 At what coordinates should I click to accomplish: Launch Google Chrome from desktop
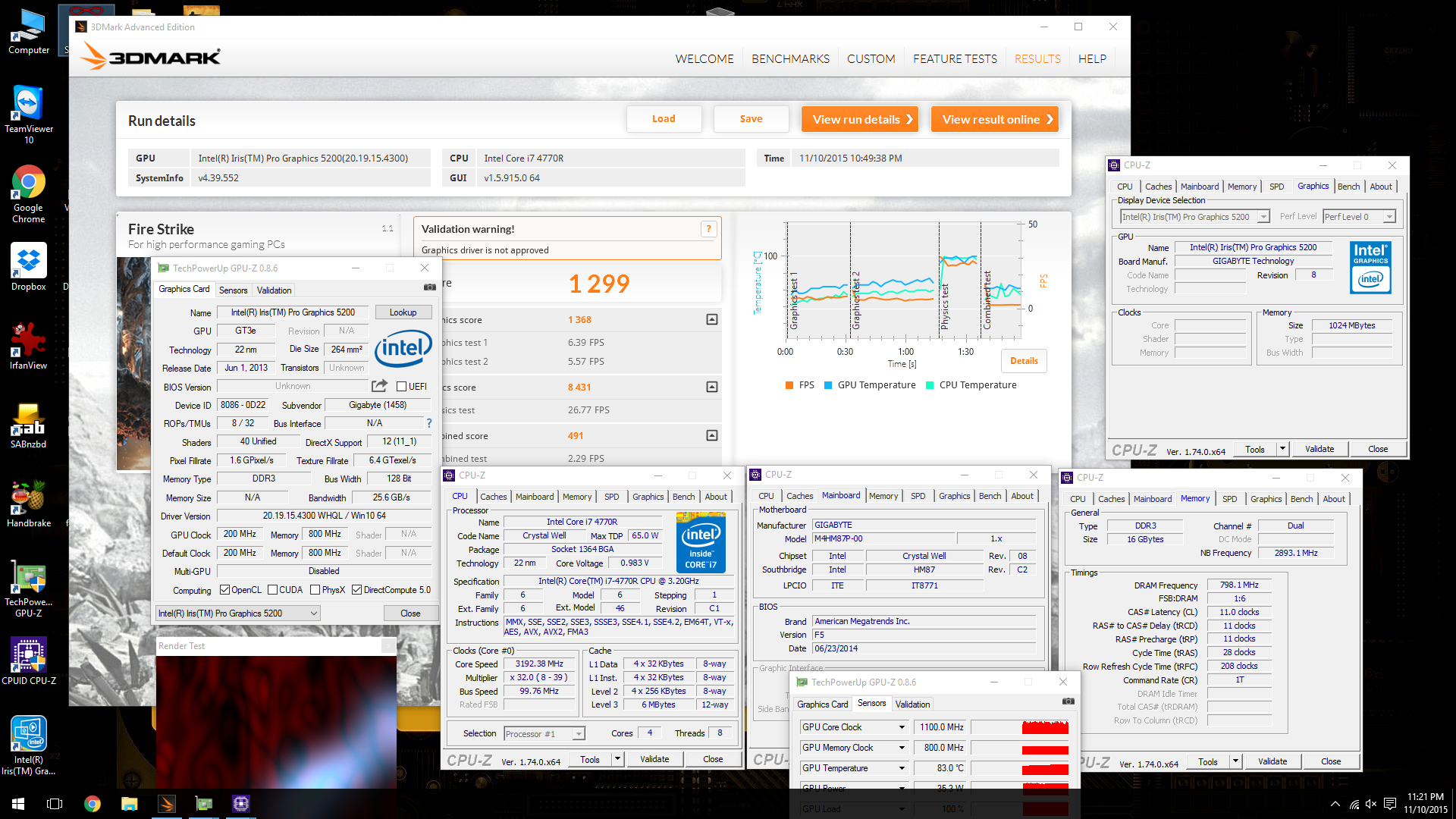pos(29,194)
